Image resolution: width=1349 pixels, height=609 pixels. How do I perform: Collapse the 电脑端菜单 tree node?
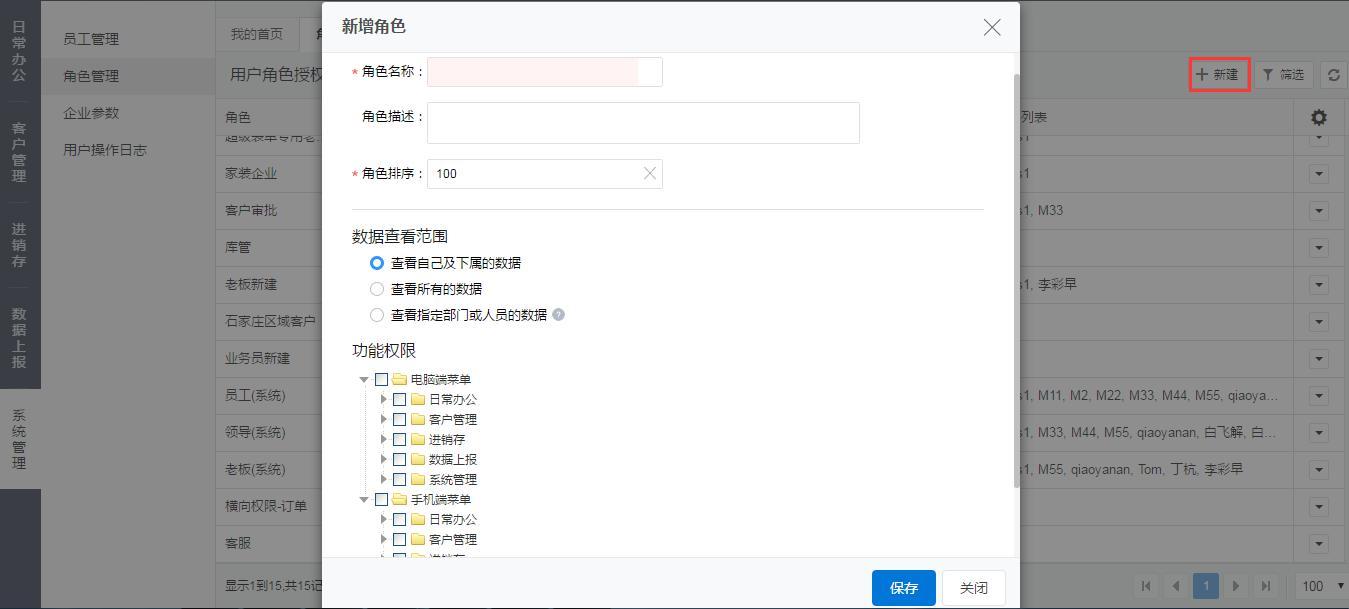click(364, 380)
